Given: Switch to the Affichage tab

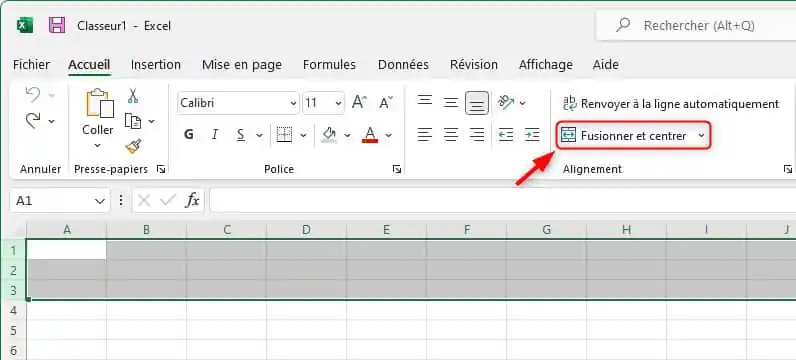Looking at the screenshot, I should coord(546,65).
